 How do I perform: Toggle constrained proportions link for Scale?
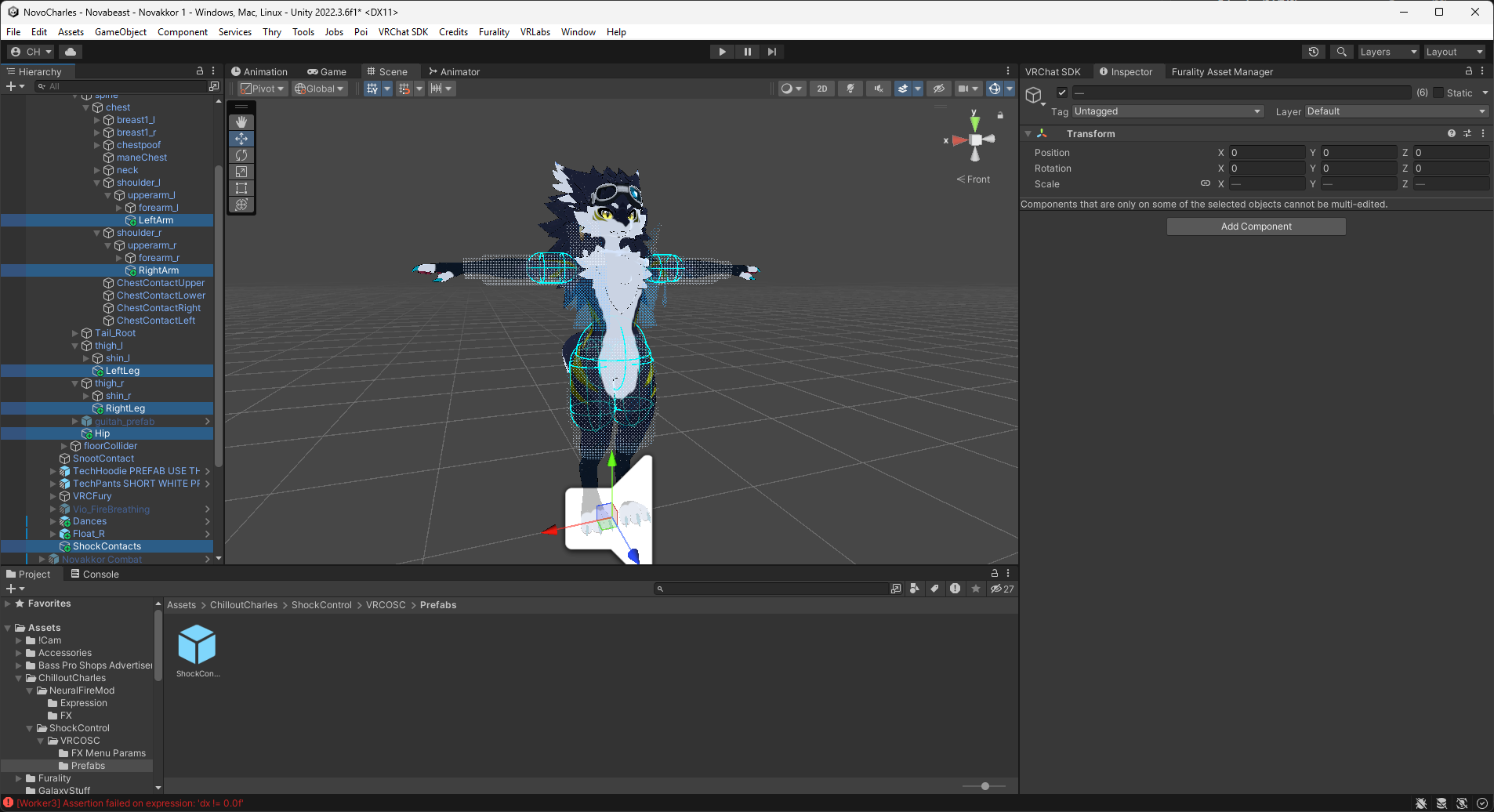[1206, 183]
